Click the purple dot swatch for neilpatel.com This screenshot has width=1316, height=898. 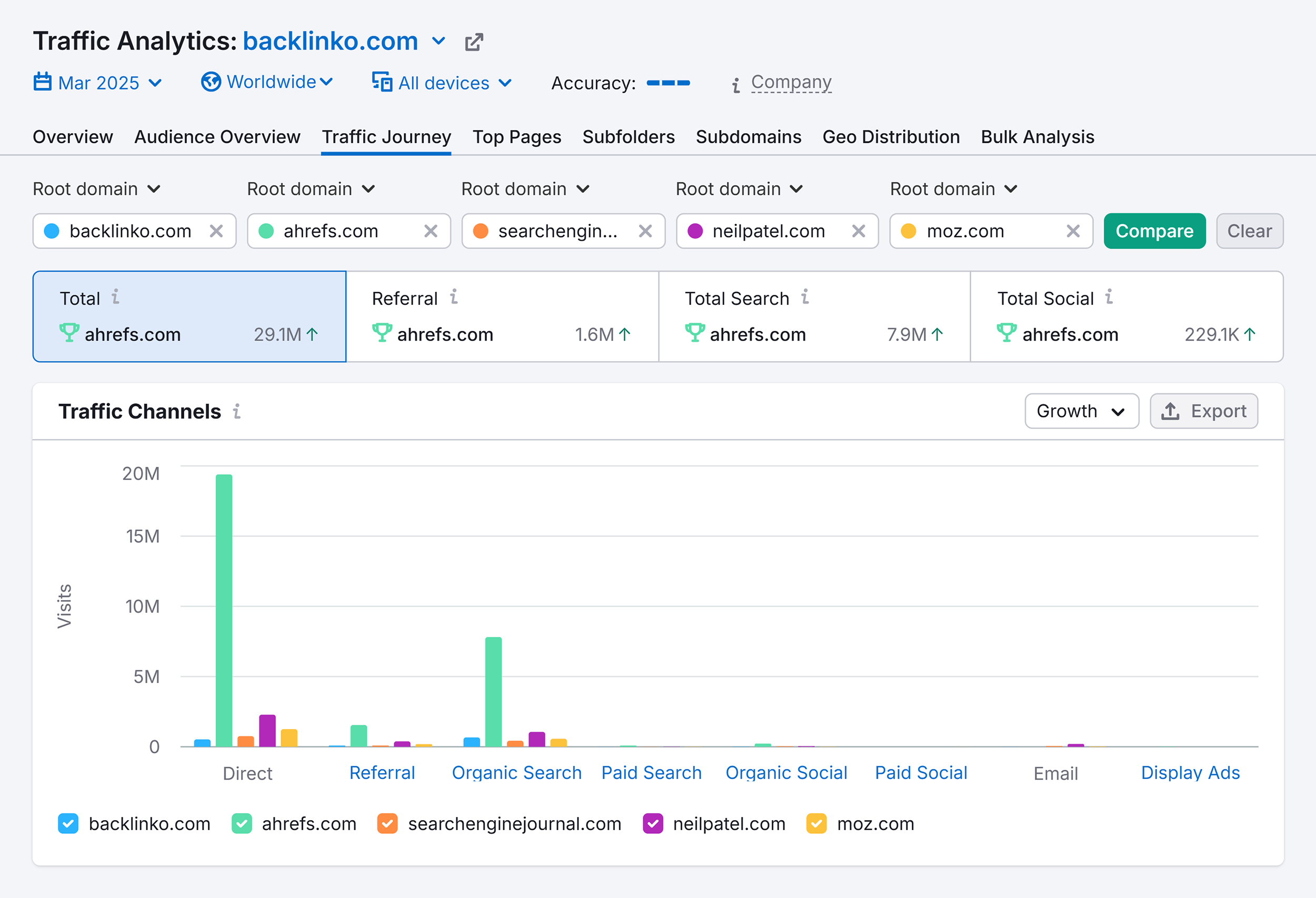pyautogui.click(x=695, y=231)
